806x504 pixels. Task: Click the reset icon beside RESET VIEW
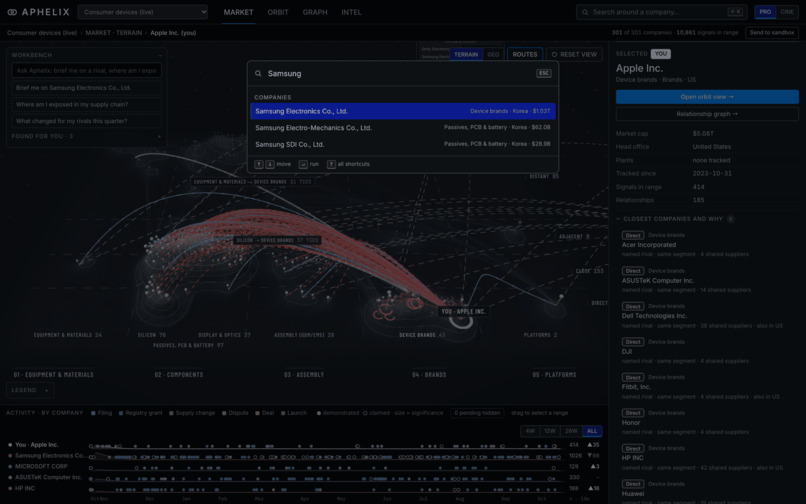pos(554,55)
